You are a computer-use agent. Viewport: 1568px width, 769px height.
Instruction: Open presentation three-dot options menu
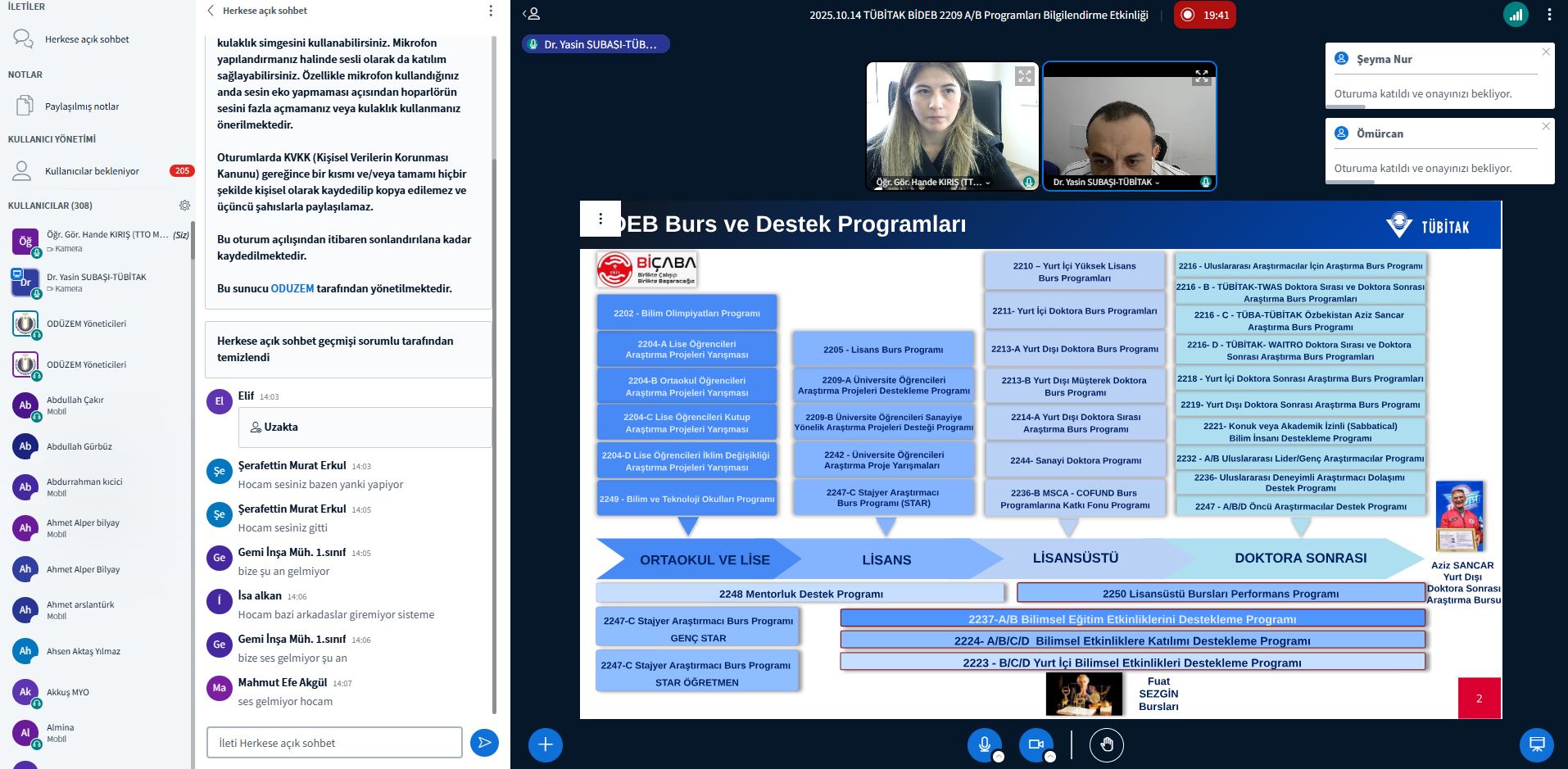(600, 219)
